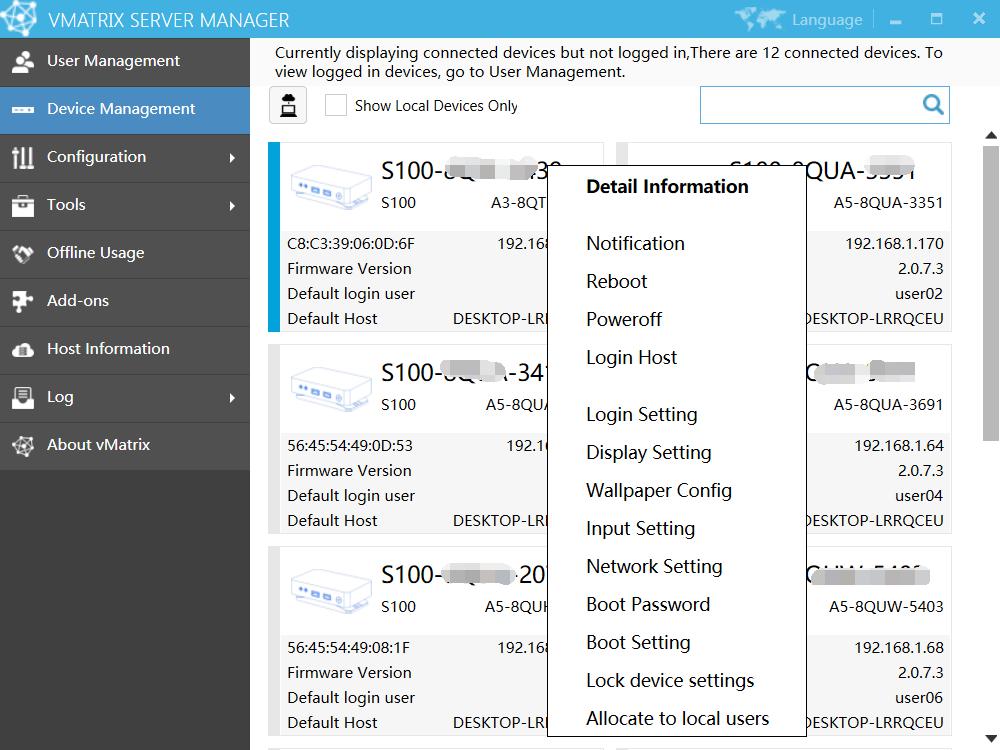The width and height of the screenshot is (1000, 750).
Task: Click serial A5-8QUA-3351
Action: [888, 203]
